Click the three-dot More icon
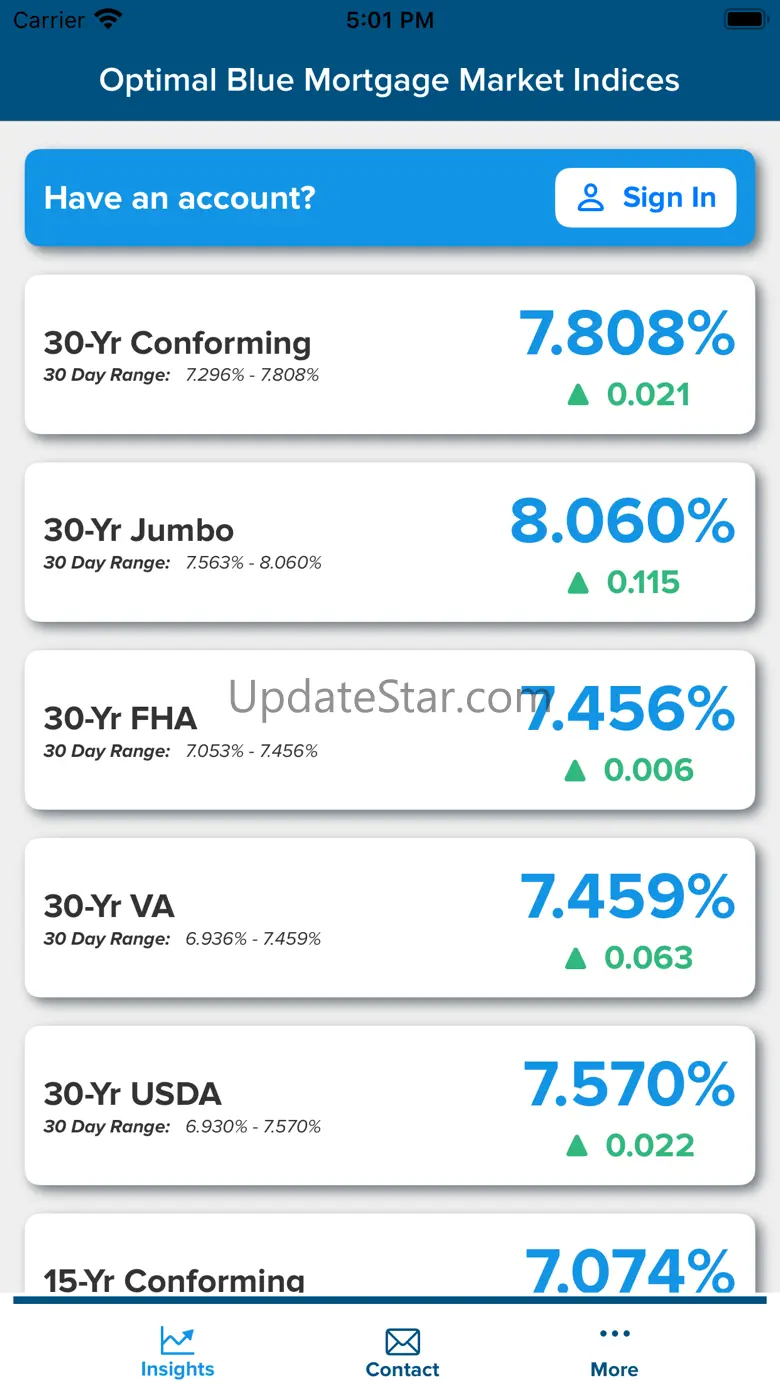This screenshot has width=780, height=1387. coord(614,1333)
